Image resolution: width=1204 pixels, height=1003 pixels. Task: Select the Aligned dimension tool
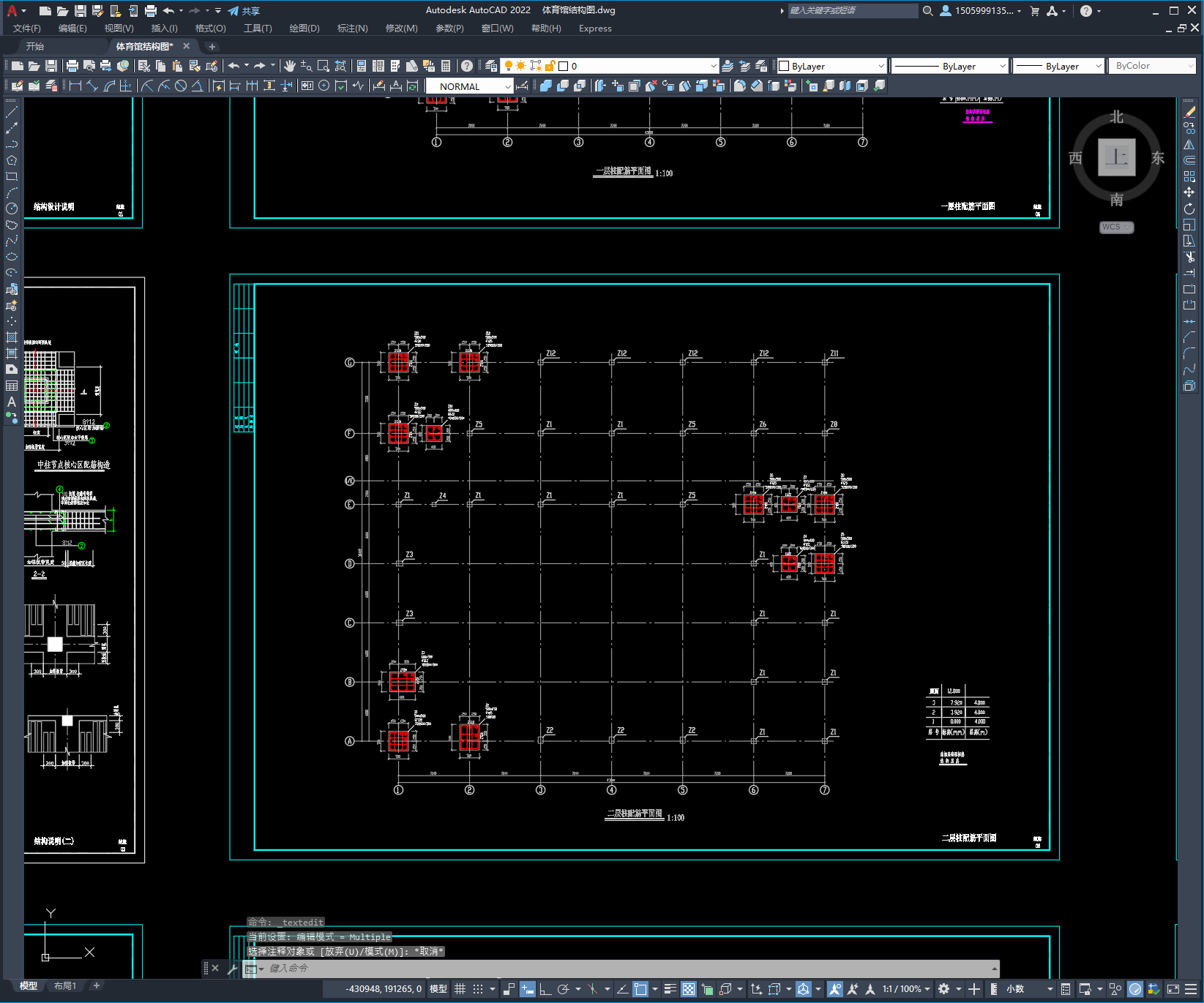click(x=92, y=86)
